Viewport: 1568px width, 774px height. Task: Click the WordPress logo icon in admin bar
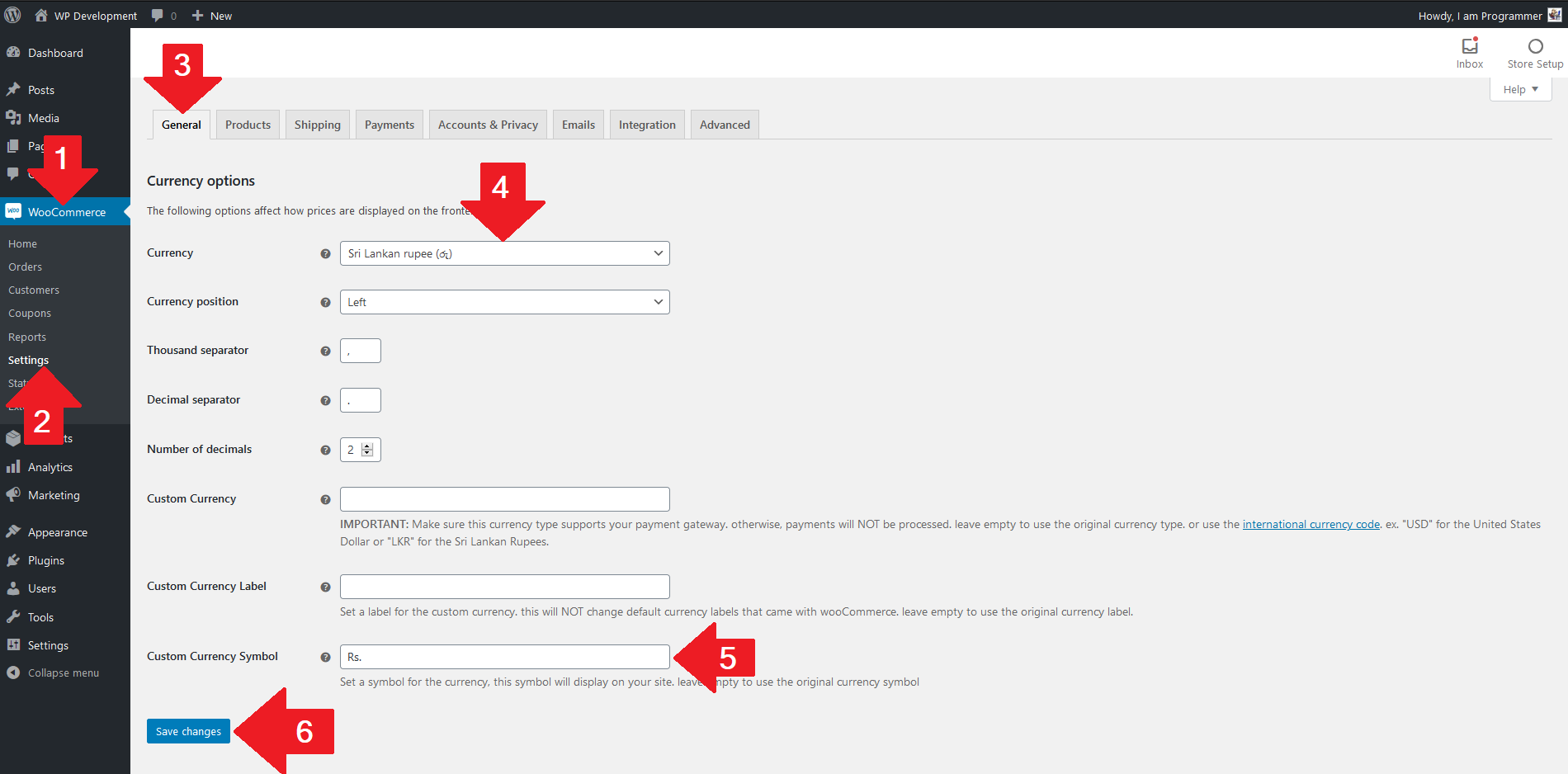[12, 15]
